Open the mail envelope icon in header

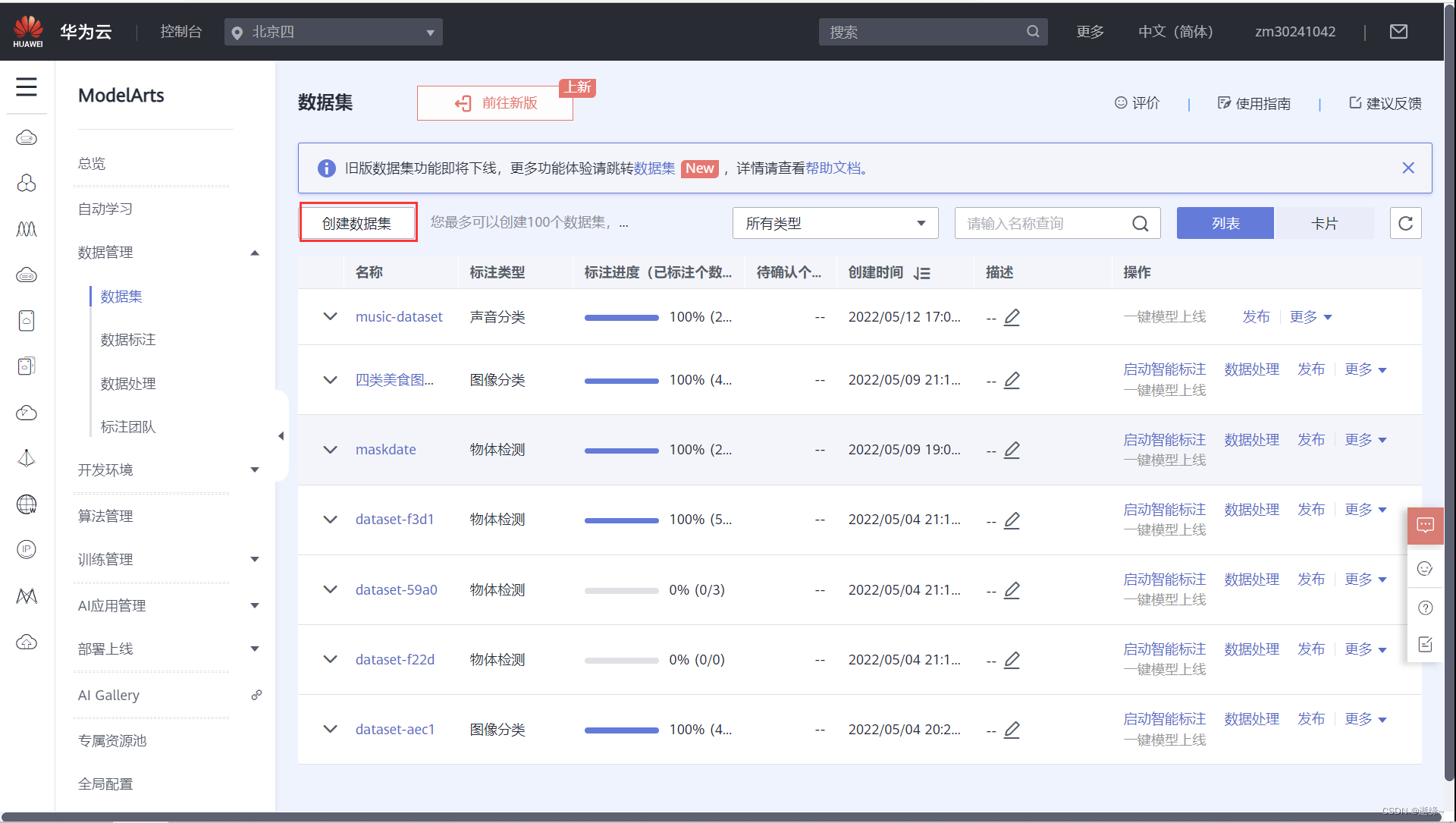click(x=1398, y=32)
